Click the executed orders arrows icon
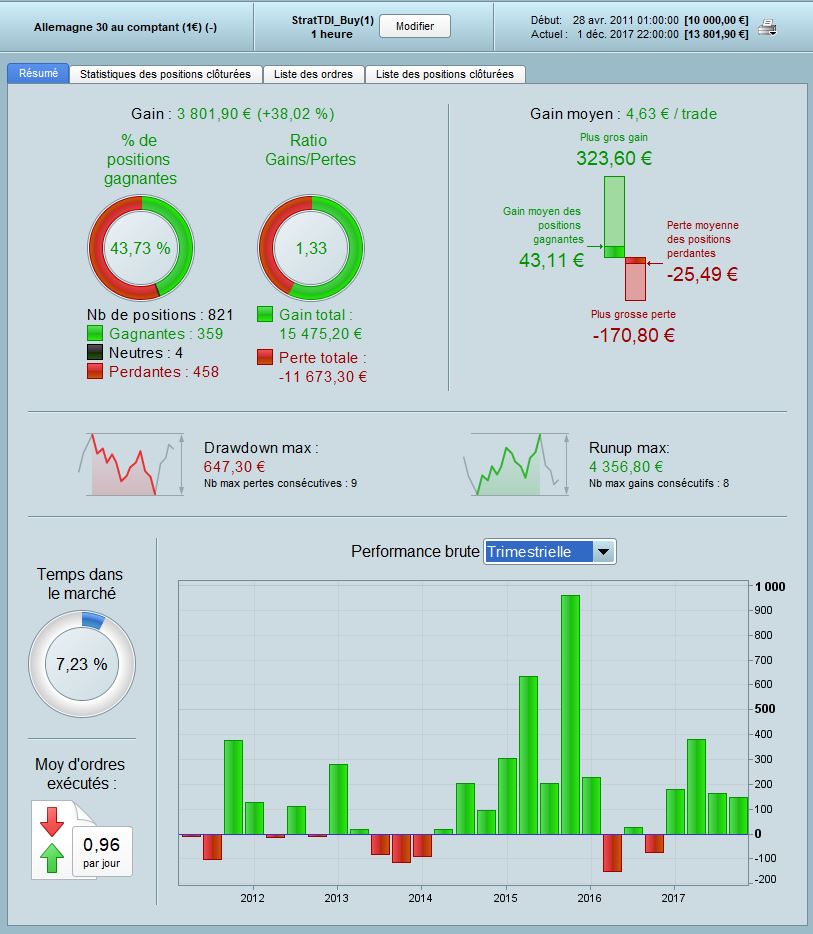 [x=52, y=840]
